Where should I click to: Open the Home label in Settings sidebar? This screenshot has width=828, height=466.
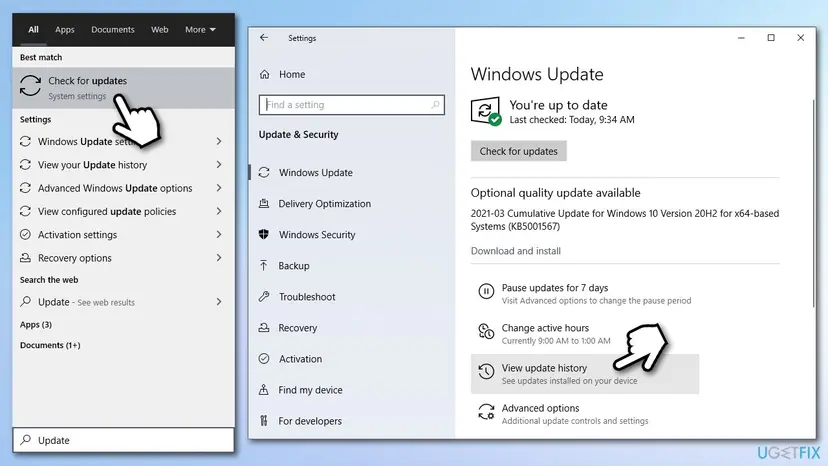tap(292, 74)
